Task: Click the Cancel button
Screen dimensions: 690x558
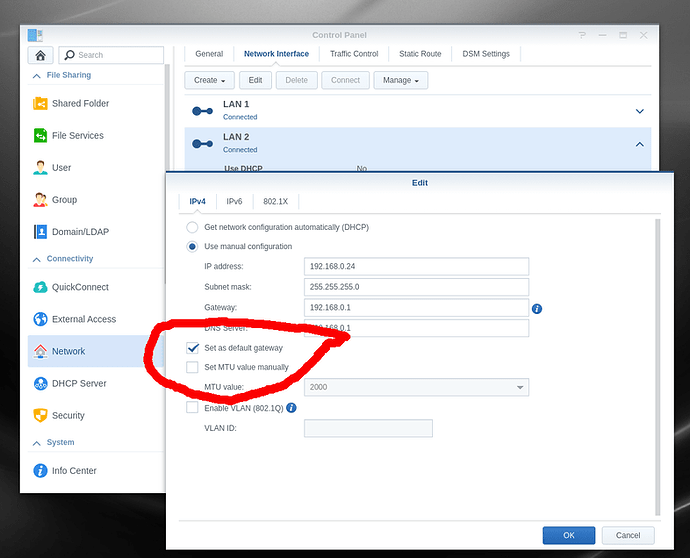Action: pyautogui.click(x=628, y=535)
